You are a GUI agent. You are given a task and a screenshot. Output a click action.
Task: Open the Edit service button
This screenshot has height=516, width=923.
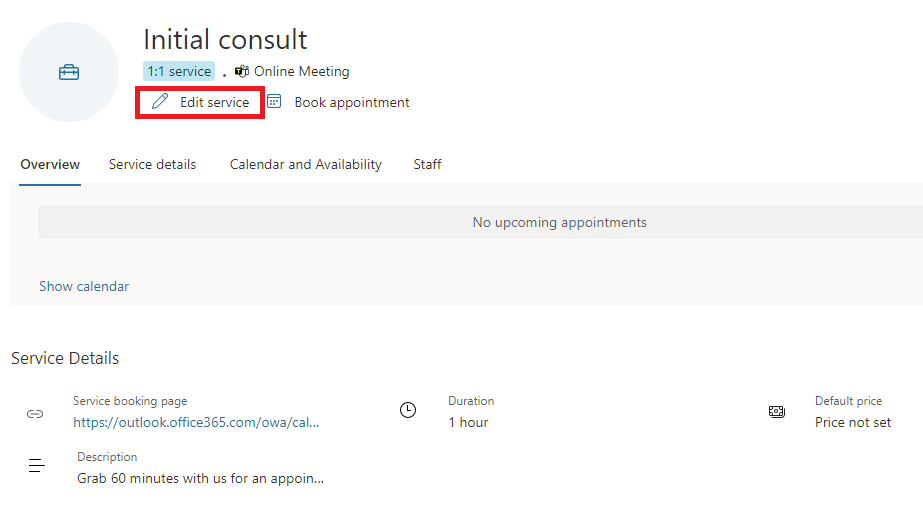200,102
